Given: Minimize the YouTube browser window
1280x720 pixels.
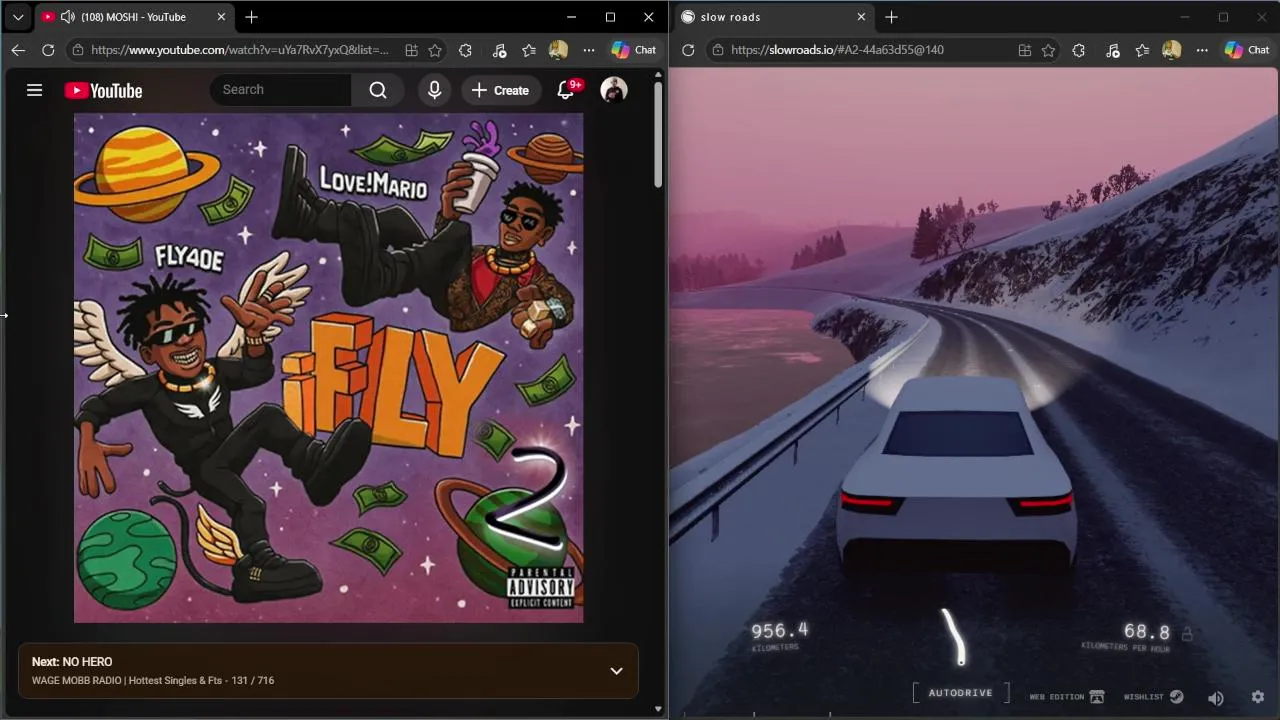Looking at the screenshot, I should click(x=571, y=17).
